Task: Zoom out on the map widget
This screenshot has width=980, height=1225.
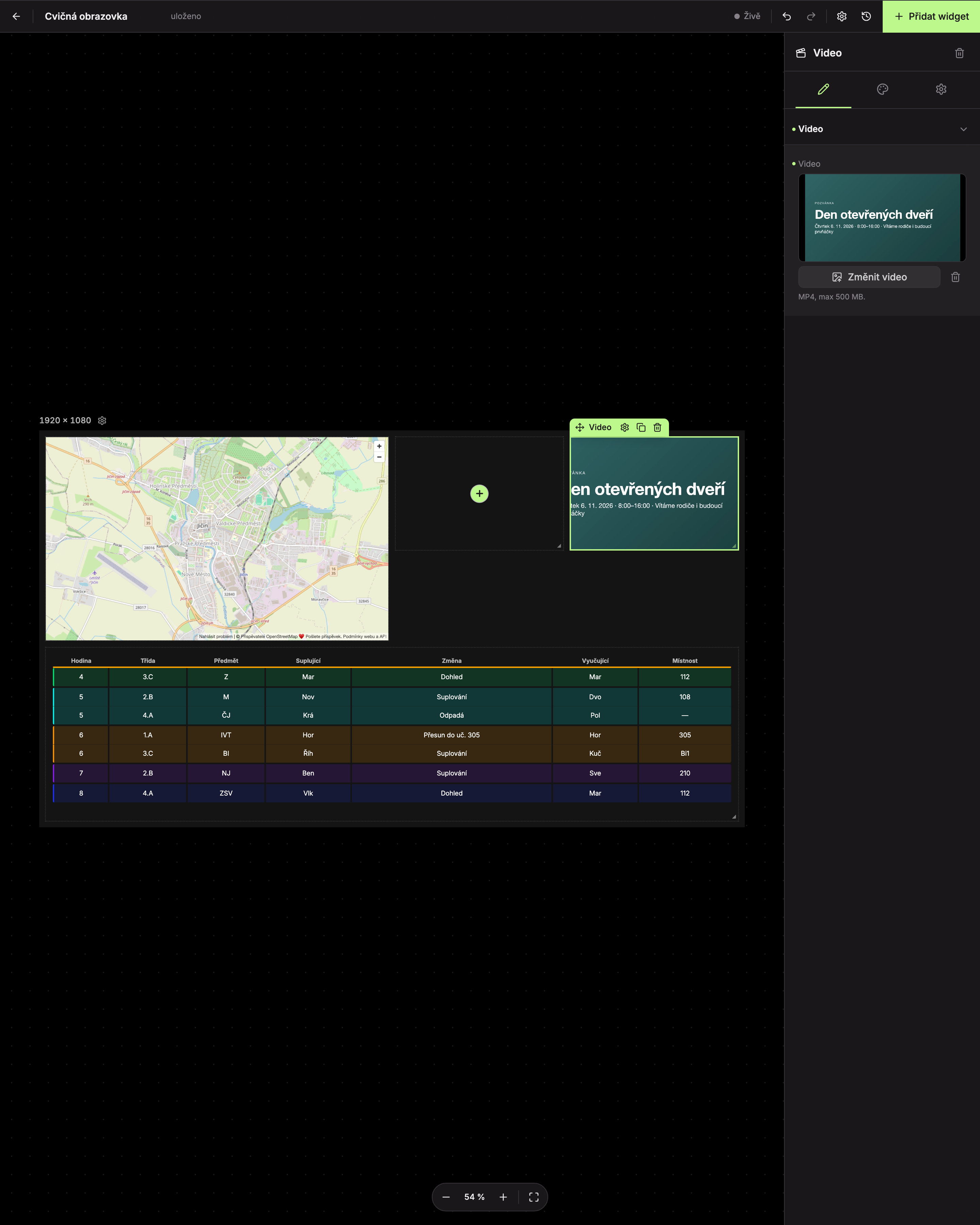Action: tap(379, 457)
